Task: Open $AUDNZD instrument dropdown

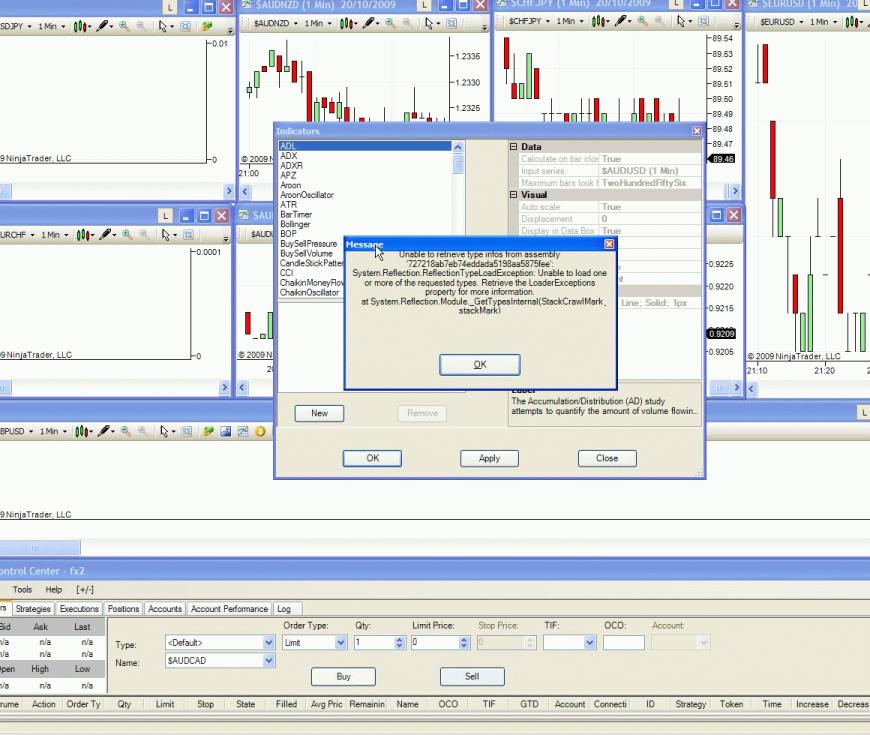Action: pos(295,23)
